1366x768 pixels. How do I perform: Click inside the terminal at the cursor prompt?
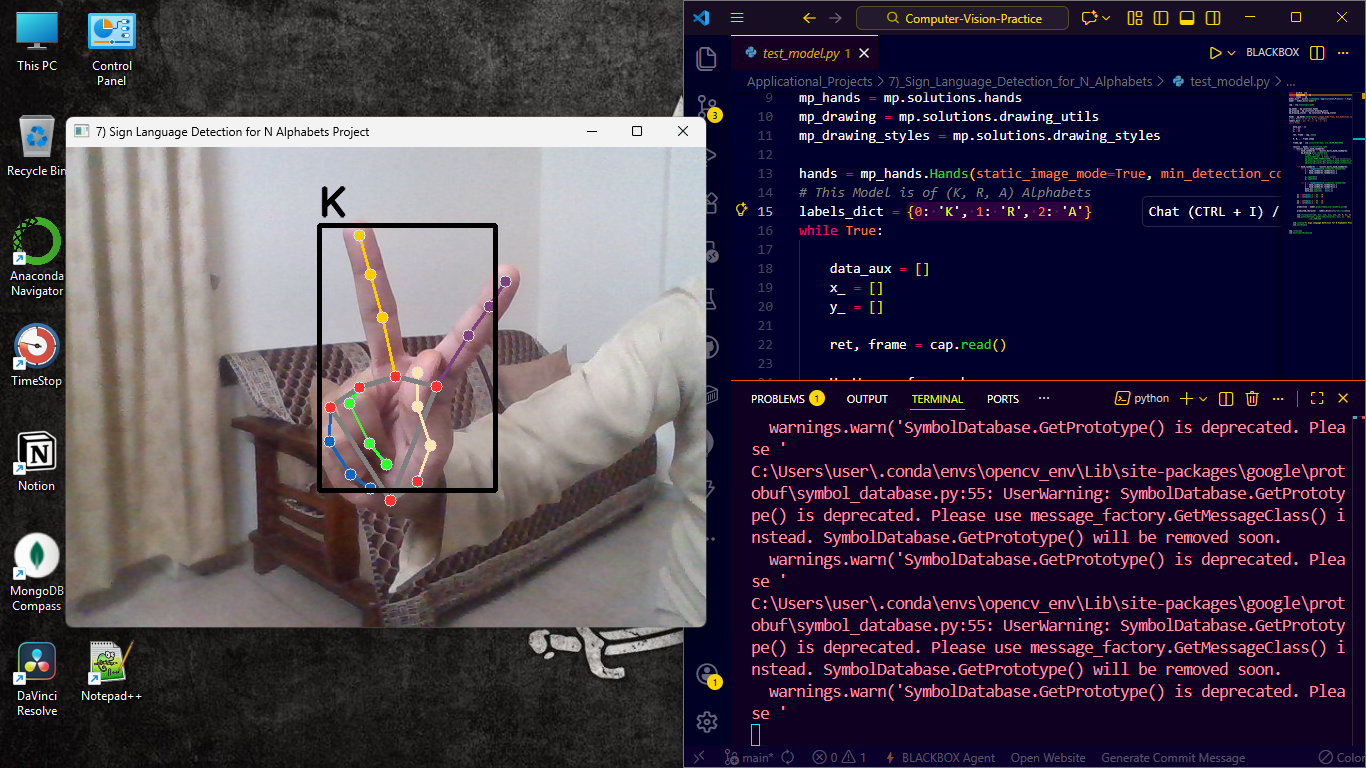pyautogui.click(x=756, y=735)
